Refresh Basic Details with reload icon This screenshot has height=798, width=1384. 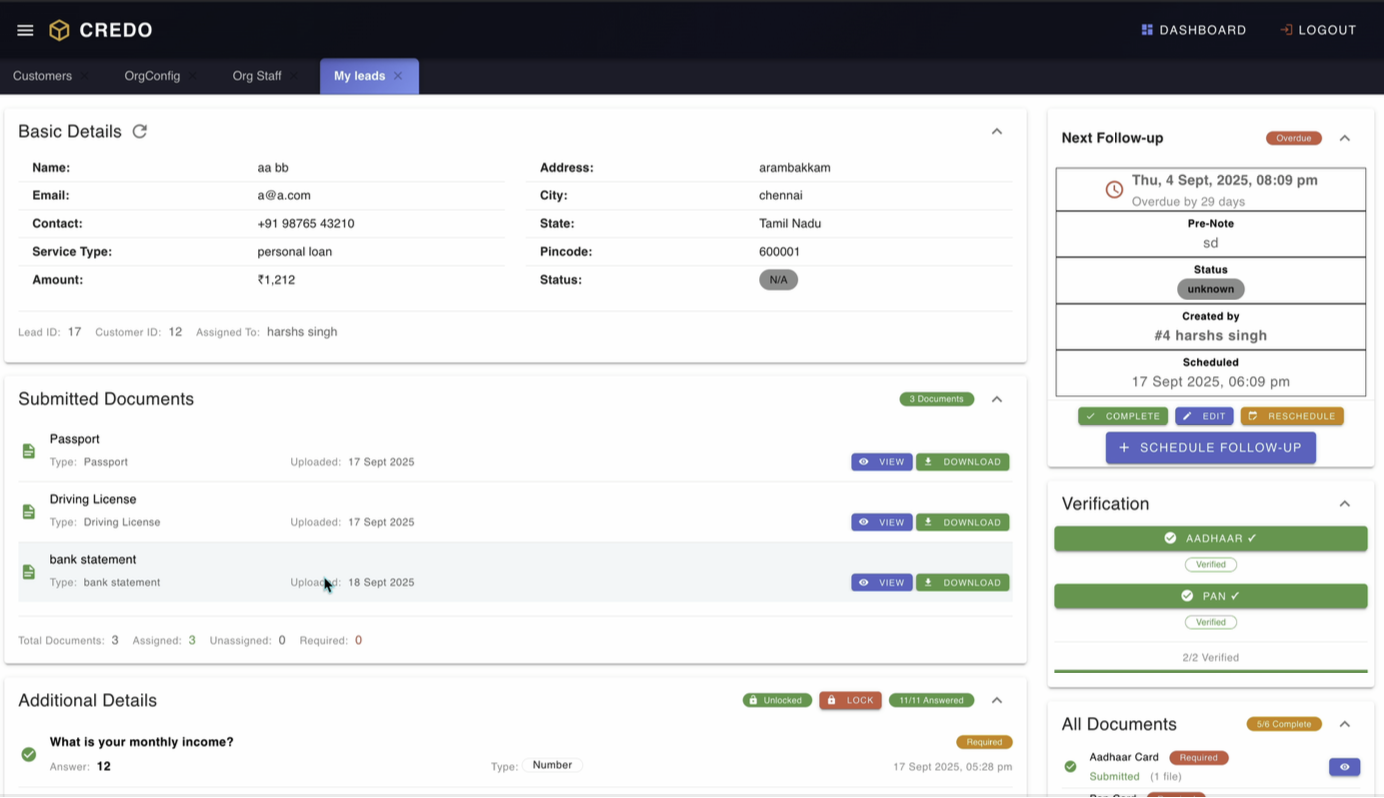140,131
